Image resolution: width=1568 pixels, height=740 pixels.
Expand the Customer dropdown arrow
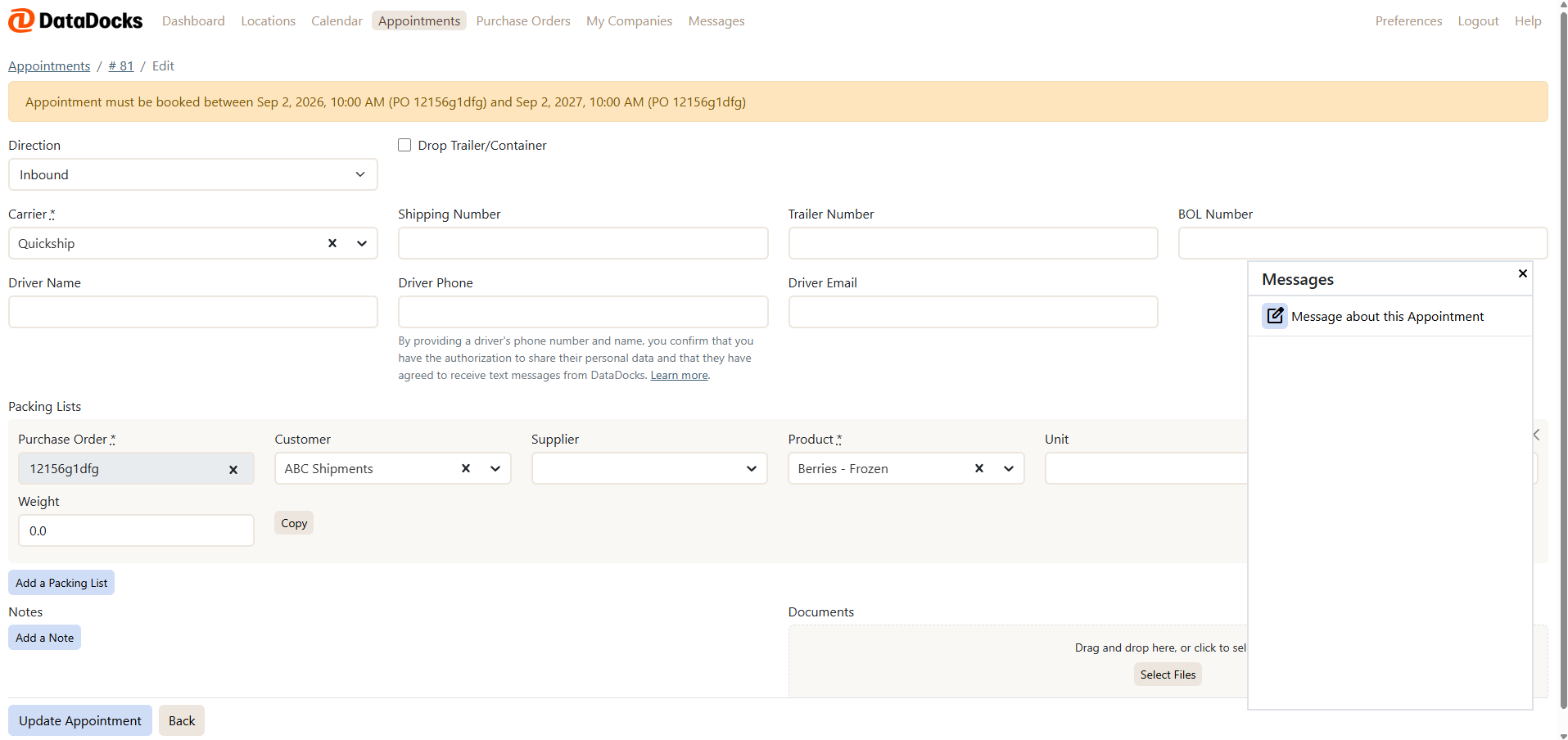click(x=495, y=468)
